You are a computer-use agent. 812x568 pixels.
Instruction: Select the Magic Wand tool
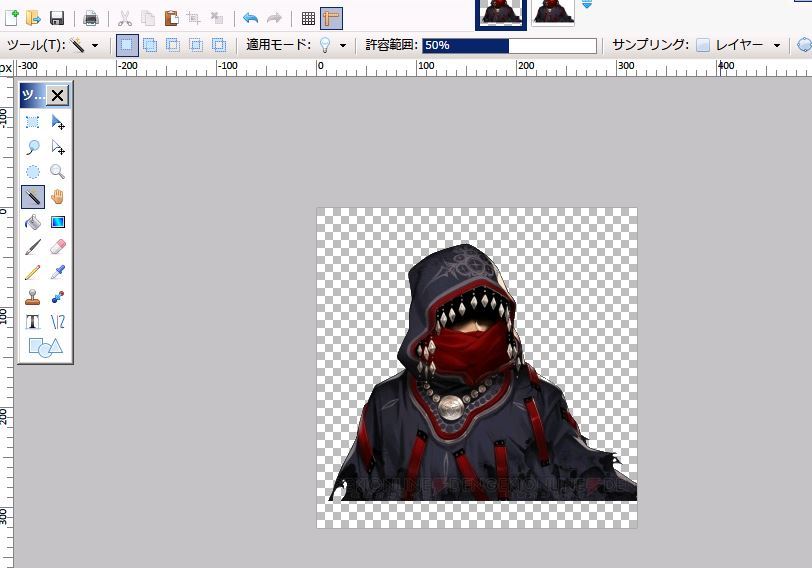click(33, 197)
